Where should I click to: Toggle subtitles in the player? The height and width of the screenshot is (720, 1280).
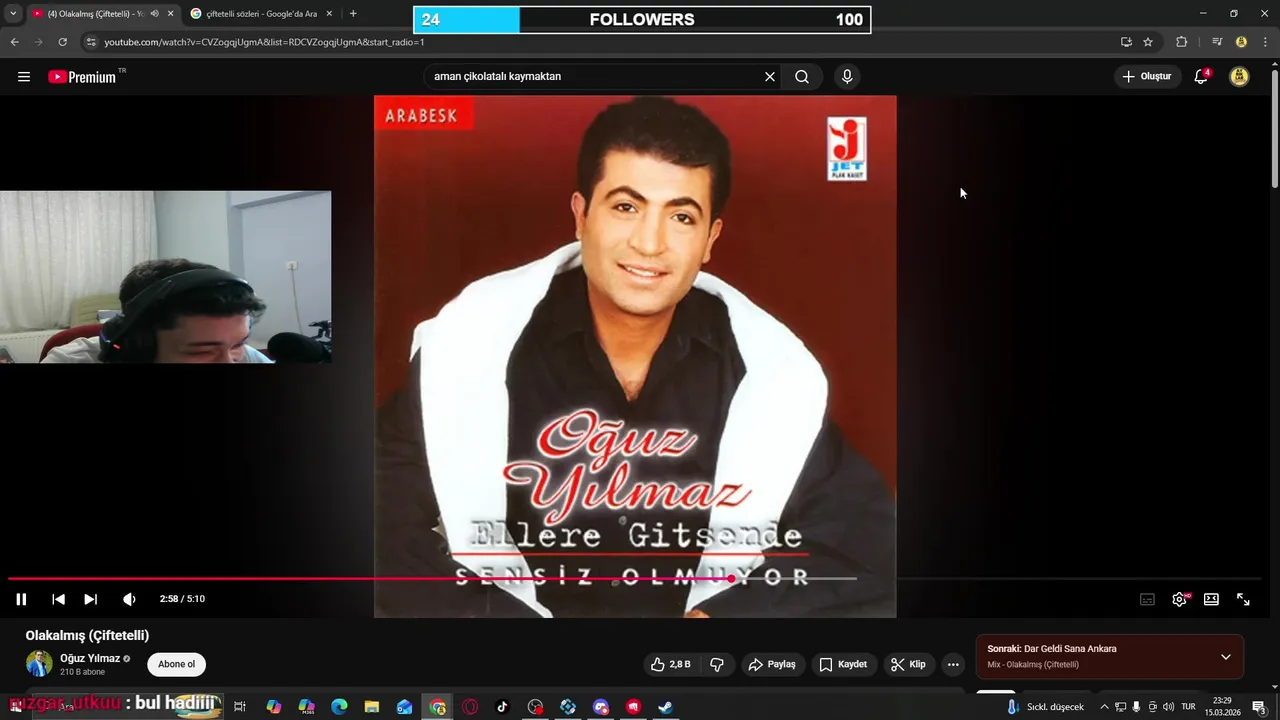1147,599
